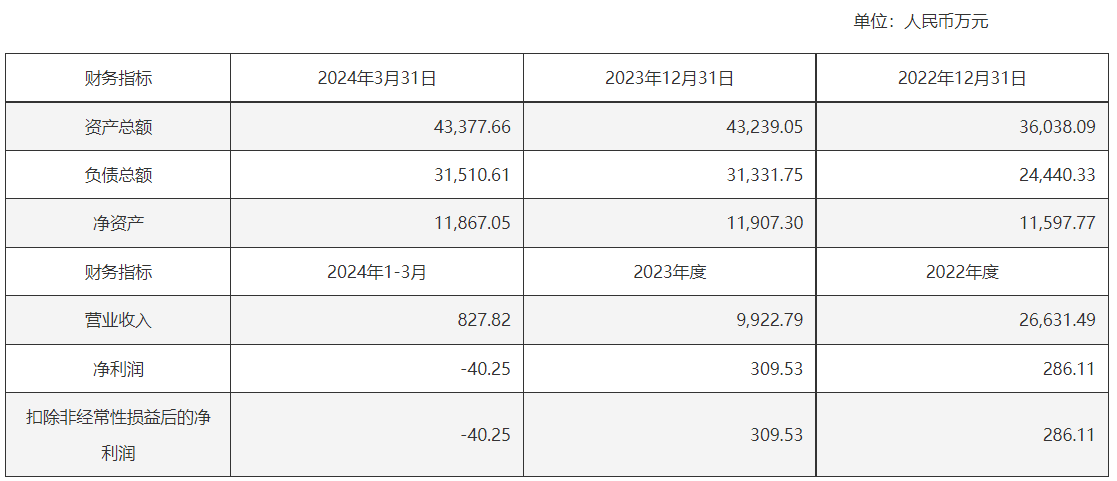
Task: Select the 2023年度 period header
Action: click(670, 272)
